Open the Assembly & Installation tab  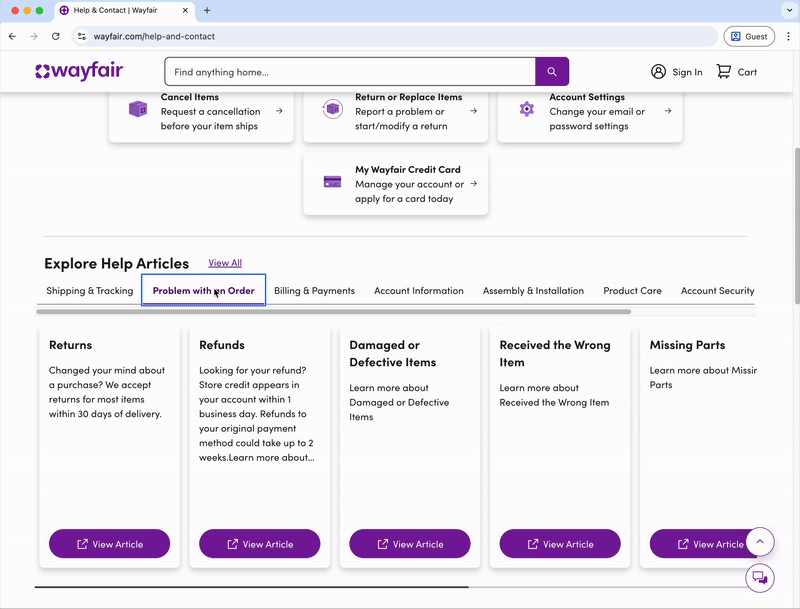[533, 291]
